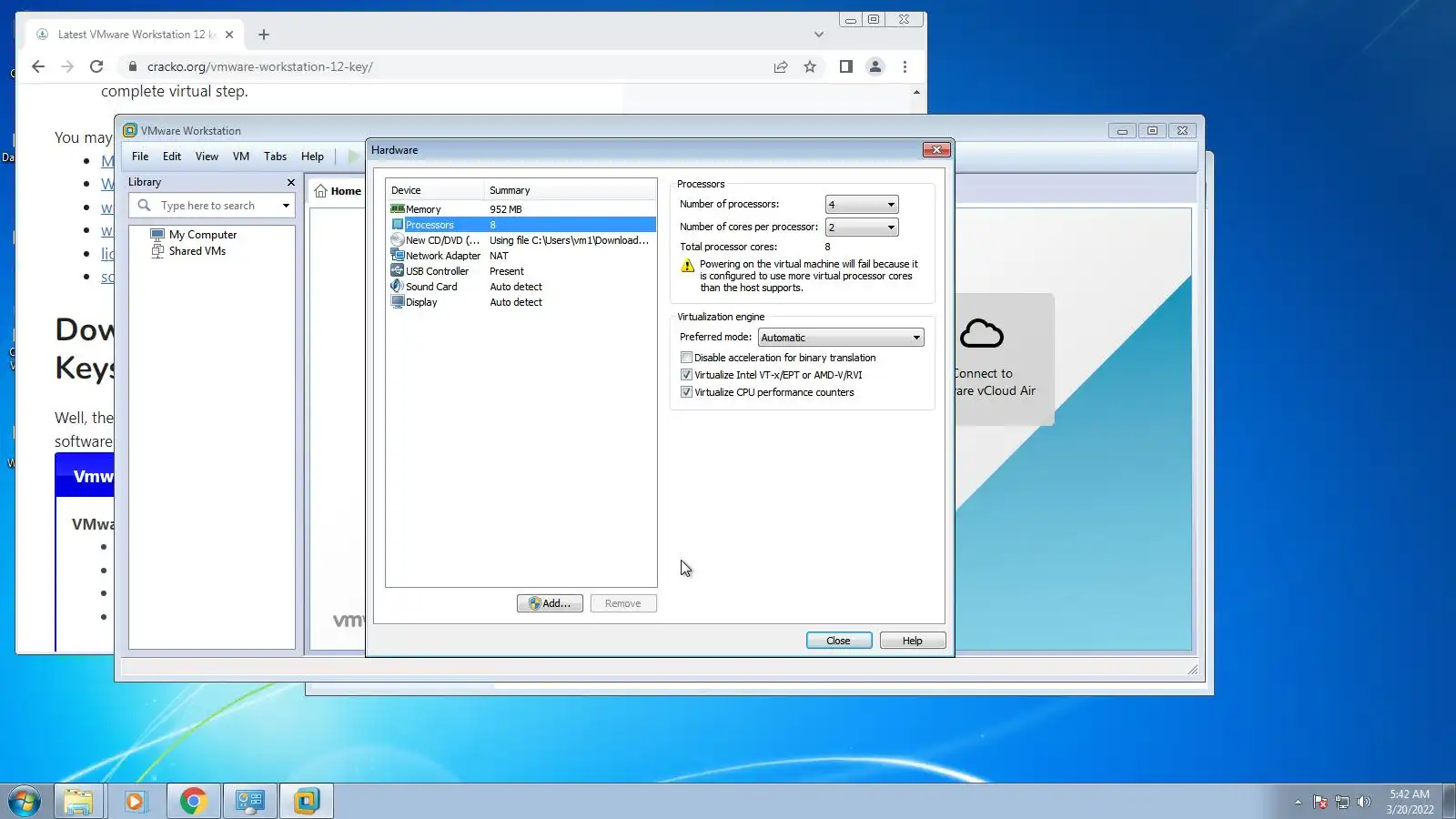Image resolution: width=1456 pixels, height=819 pixels.
Task: Show hidden system tray icons
Action: [x=1298, y=802]
